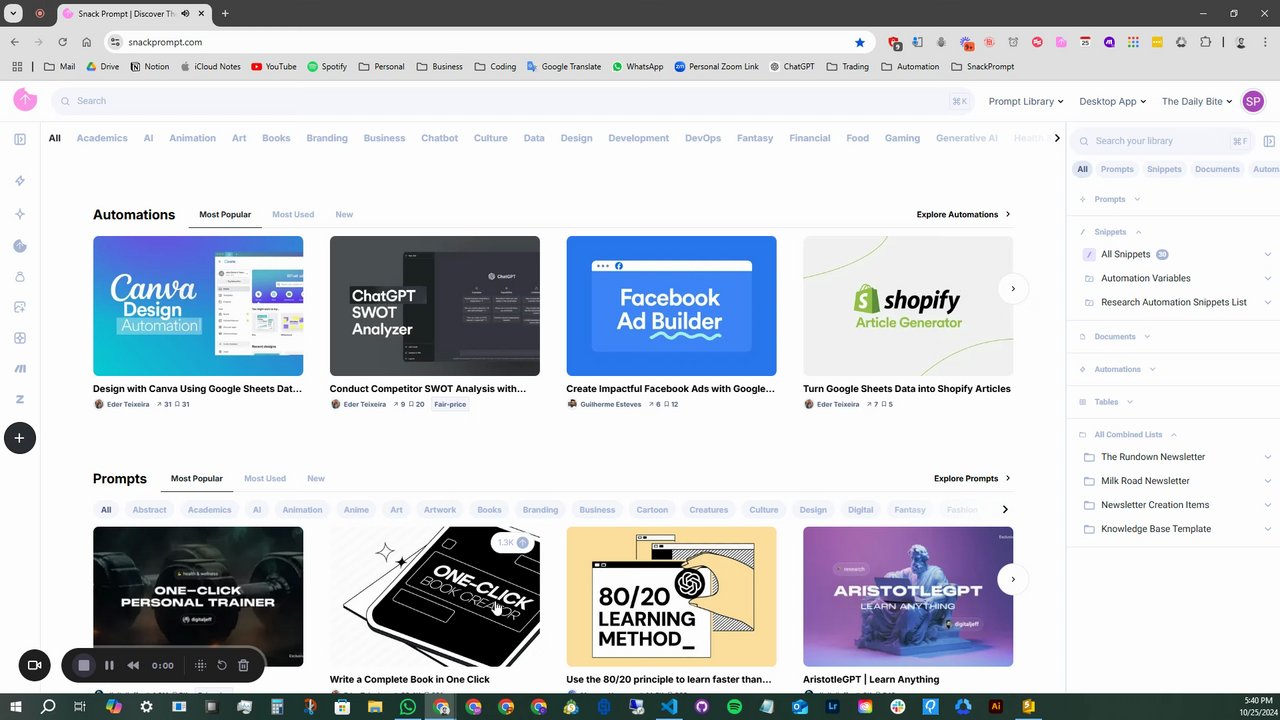Click the main Search input field
Image resolution: width=1280 pixels, height=720 pixels.
click(x=512, y=101)
